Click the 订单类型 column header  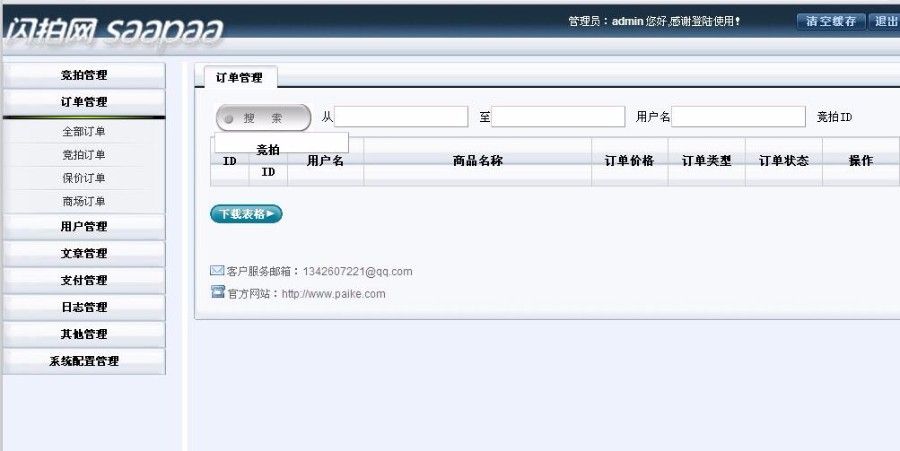tap(707, 161)
